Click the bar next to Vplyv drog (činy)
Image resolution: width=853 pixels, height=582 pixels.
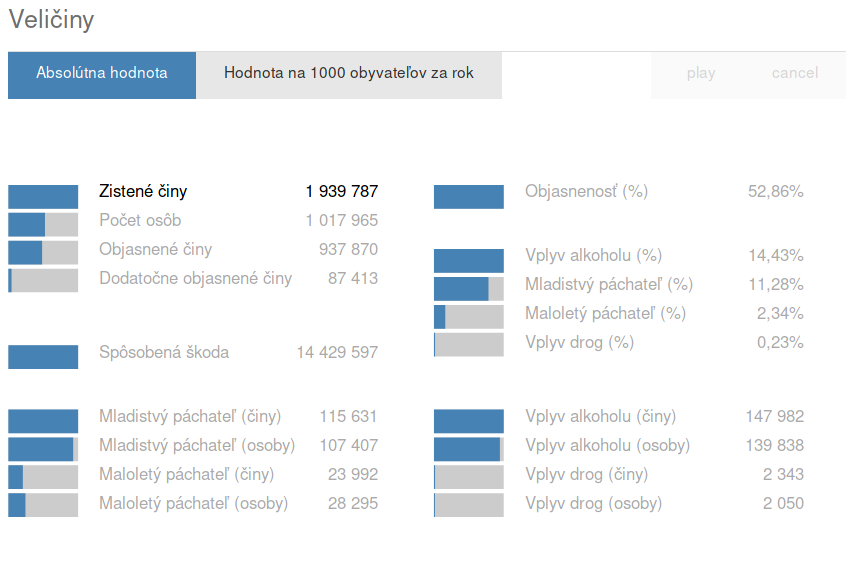(468, 477)
